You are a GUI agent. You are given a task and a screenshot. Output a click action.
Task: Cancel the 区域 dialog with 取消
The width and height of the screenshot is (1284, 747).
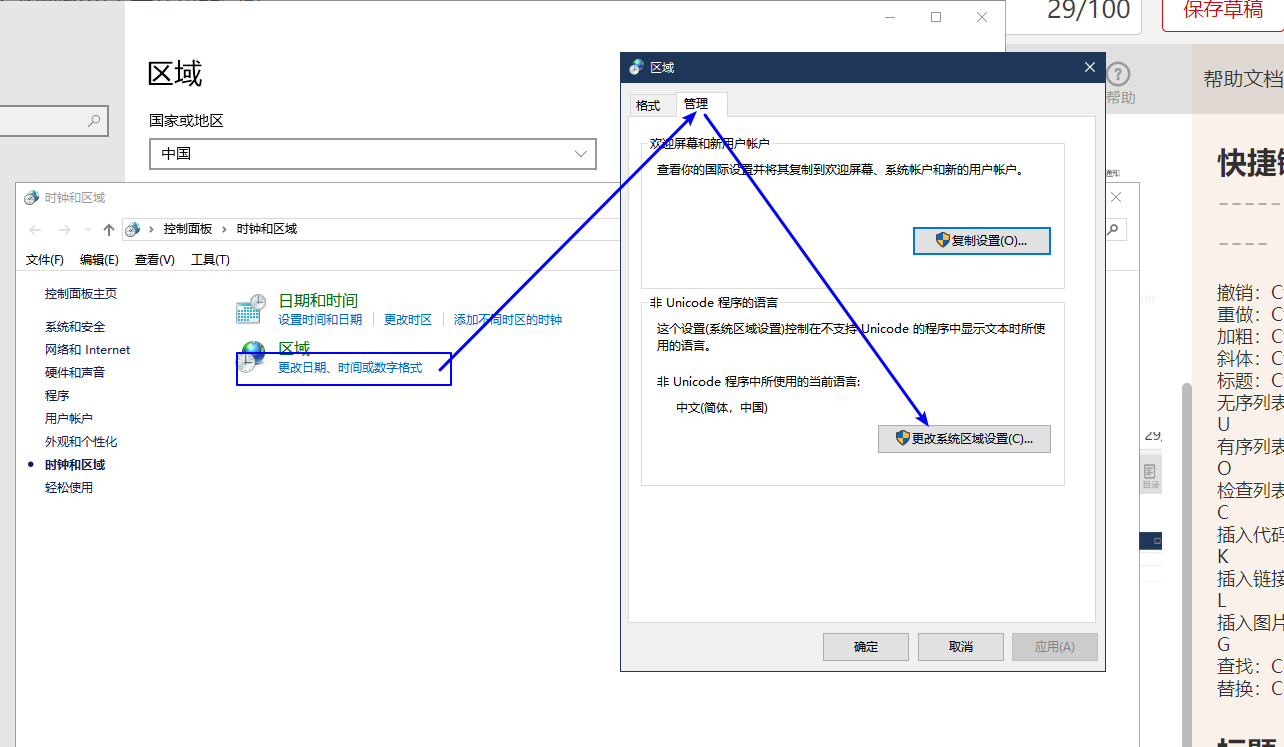[x=961, y=647]
